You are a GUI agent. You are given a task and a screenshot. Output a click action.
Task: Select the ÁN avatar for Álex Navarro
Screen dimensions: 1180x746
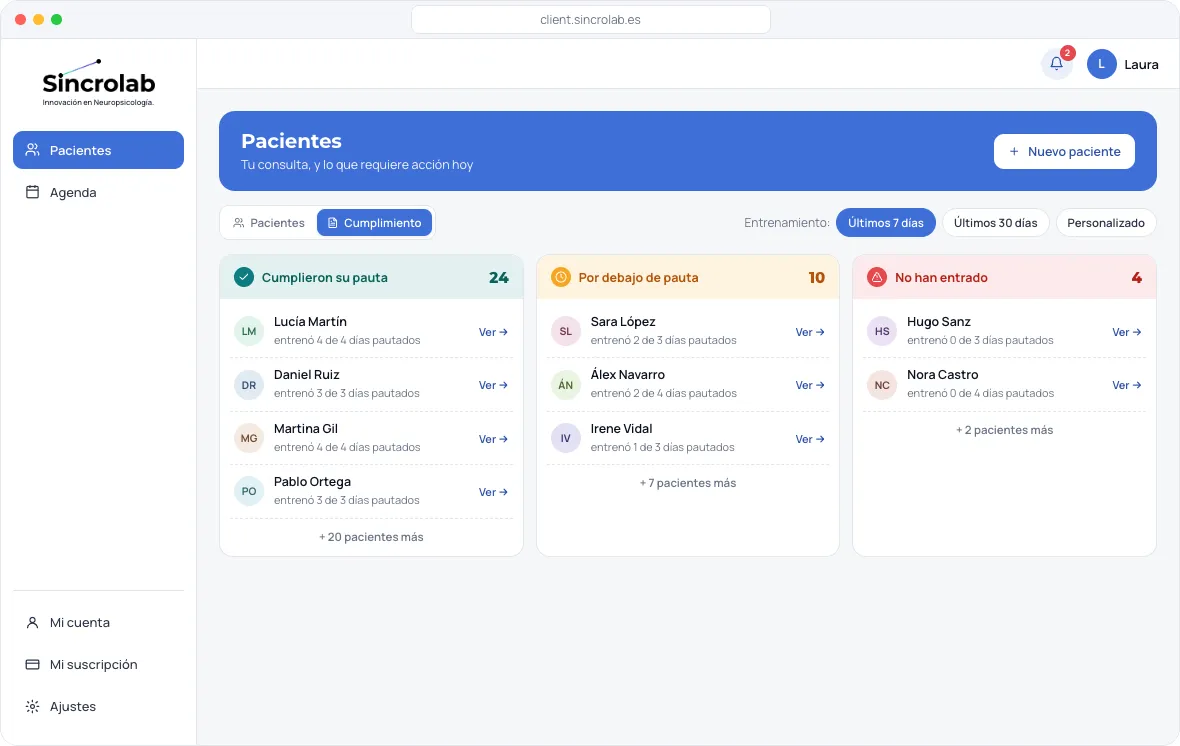pyautogui.click(x=566, y=385)
